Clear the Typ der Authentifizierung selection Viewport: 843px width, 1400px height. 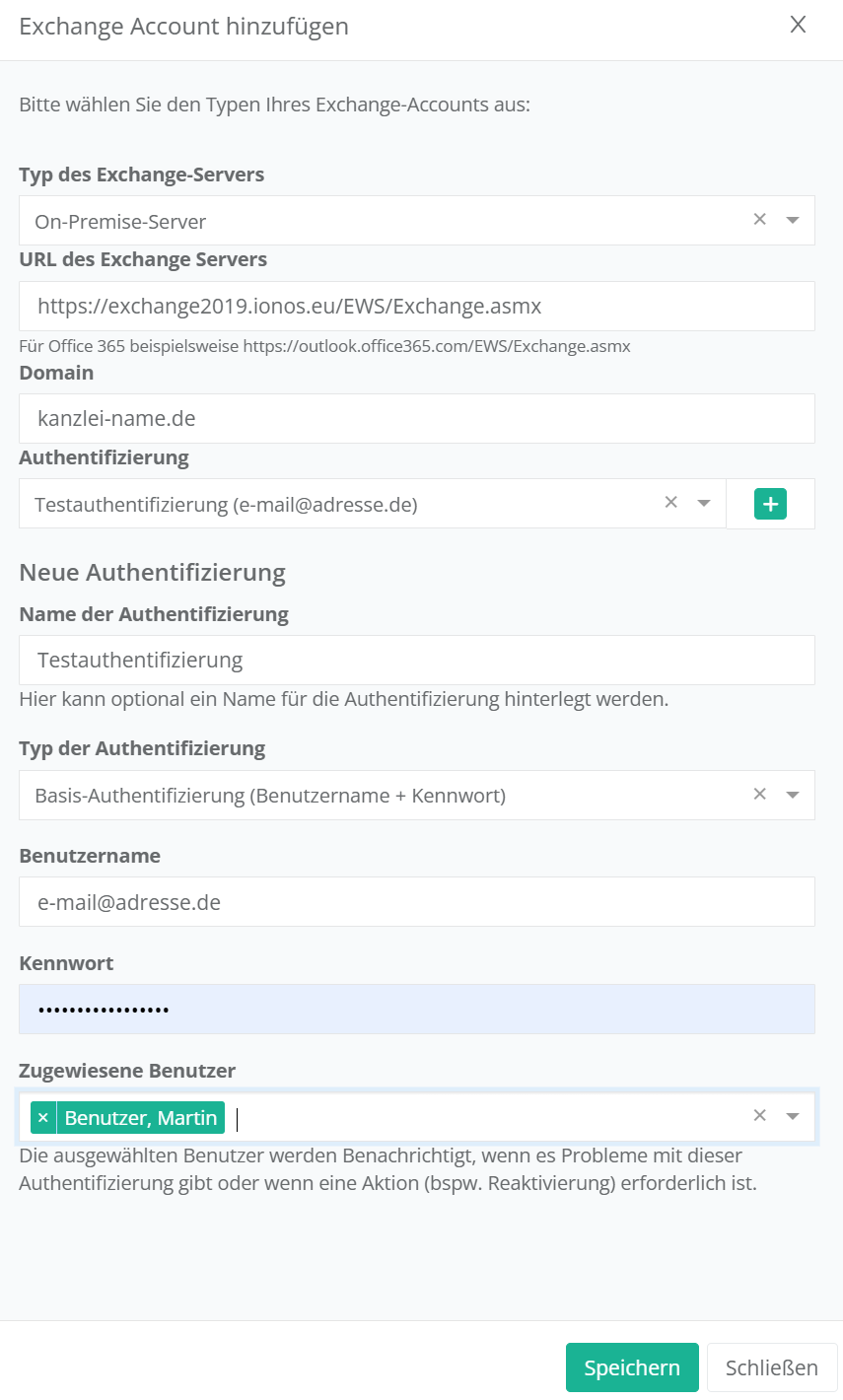pos(759,795)
